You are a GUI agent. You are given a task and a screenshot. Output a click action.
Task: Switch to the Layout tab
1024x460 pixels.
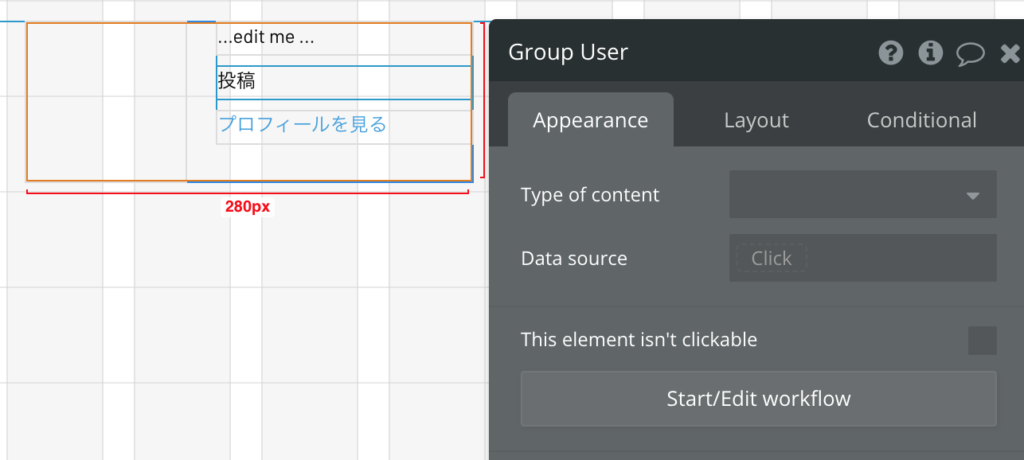pyautogui.click(x=756, y=120)
